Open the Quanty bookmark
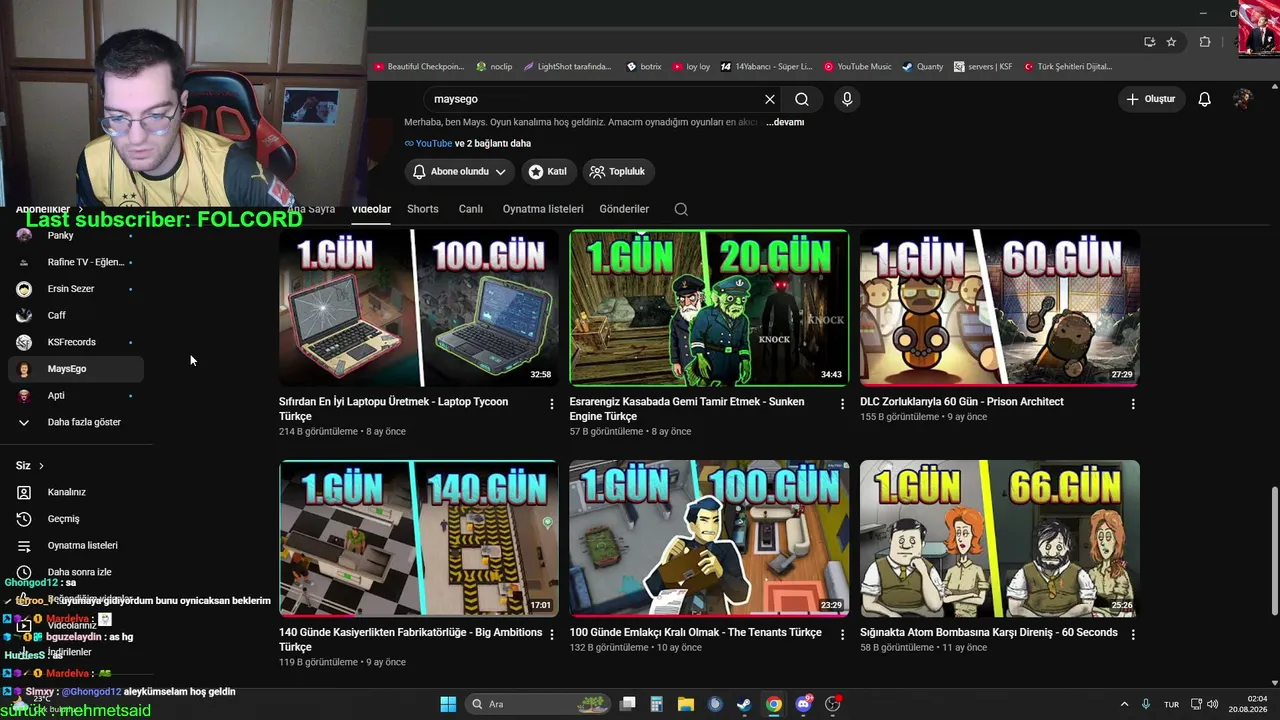The height and width of the screenshot is (720, 1280). point(923,67)
